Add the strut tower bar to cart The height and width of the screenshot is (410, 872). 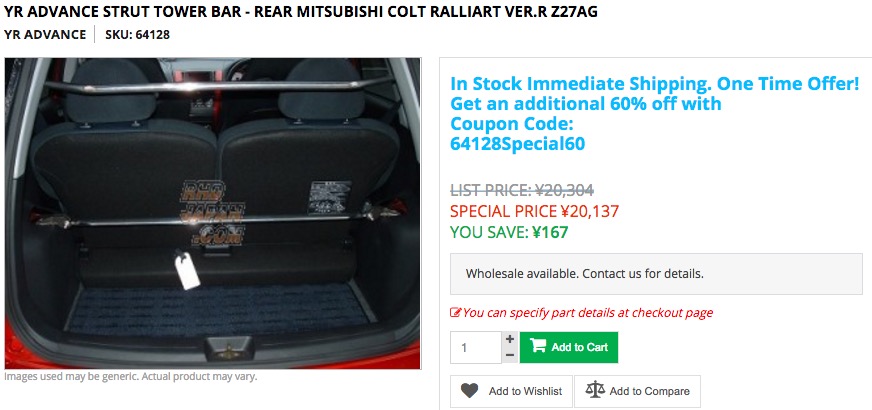569,347
